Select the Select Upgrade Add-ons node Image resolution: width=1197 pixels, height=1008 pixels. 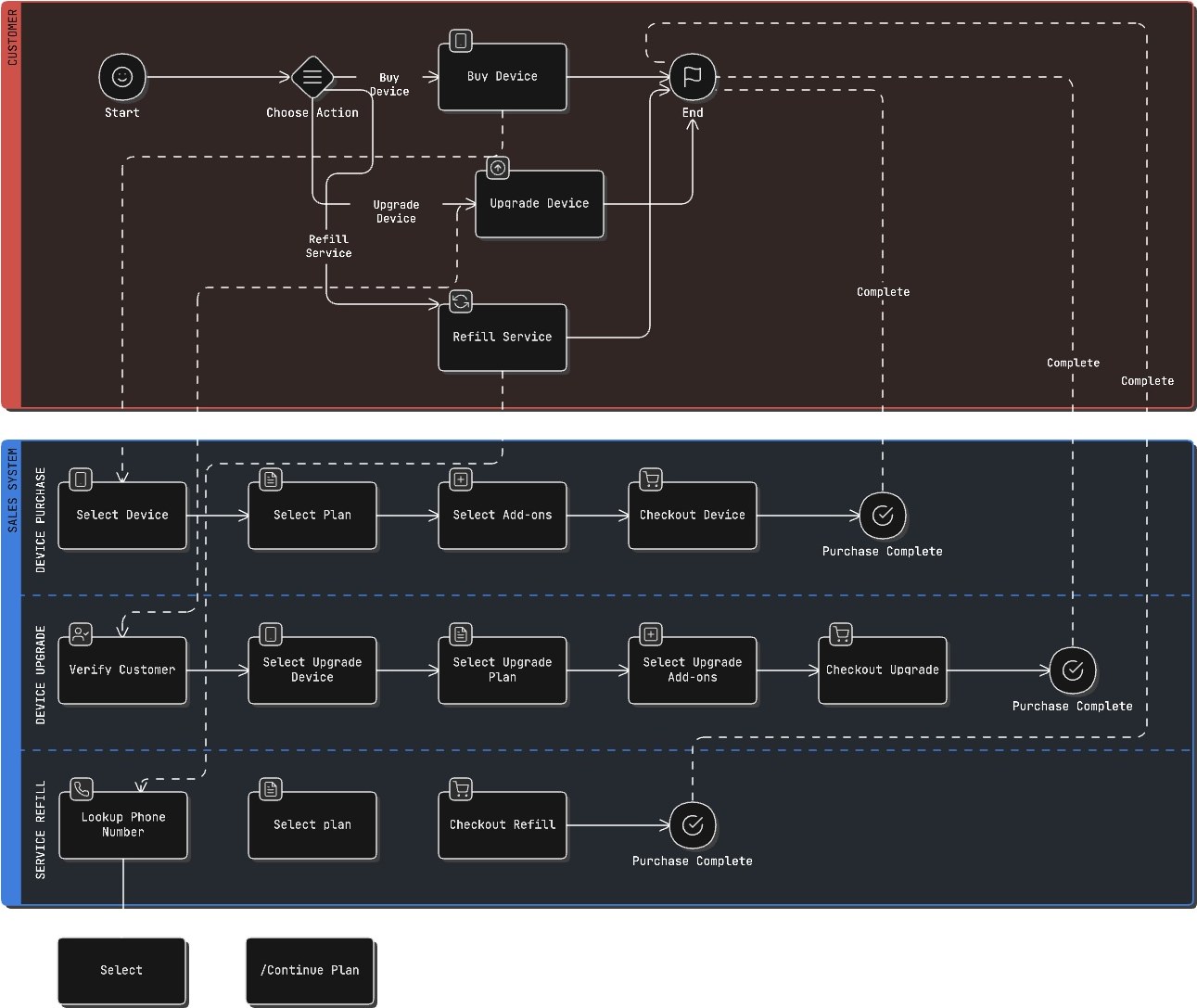tap(693, 670)
